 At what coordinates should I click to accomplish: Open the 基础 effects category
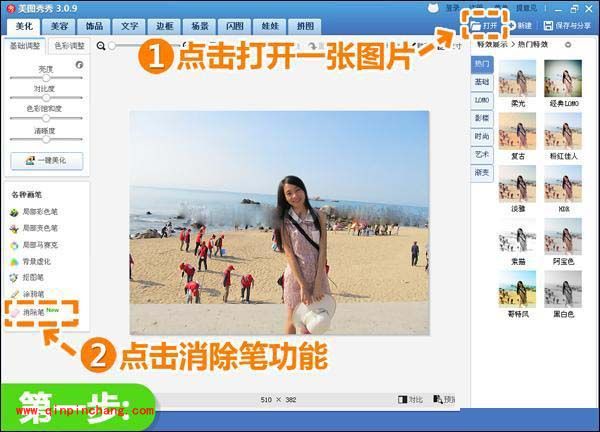(x=482, y=82)
